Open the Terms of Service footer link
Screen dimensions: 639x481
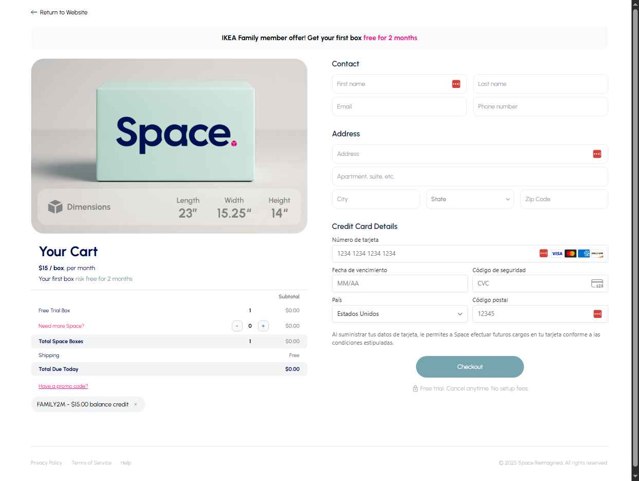coord(91,463)
